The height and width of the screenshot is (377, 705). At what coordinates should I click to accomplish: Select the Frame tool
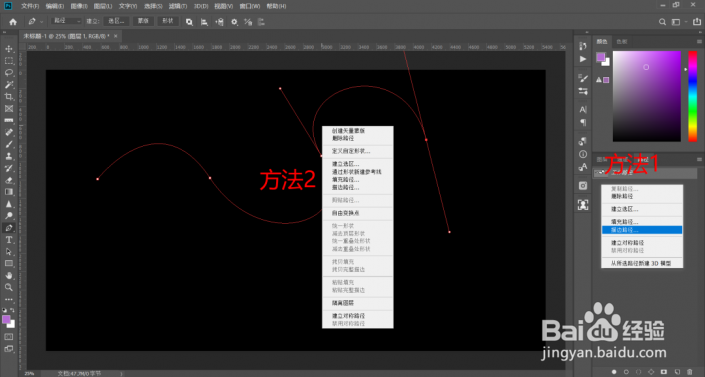coord(9,108)
